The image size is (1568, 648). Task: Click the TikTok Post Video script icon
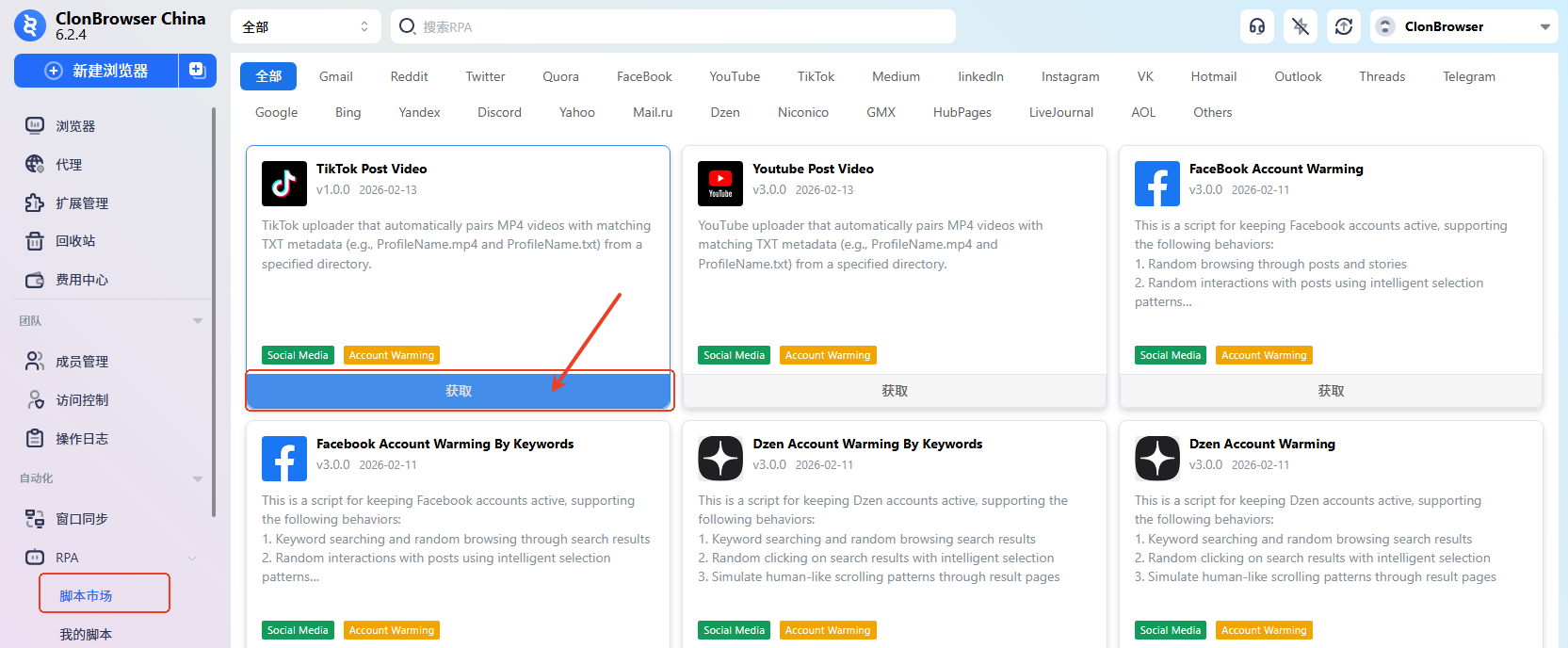[284, 184]
